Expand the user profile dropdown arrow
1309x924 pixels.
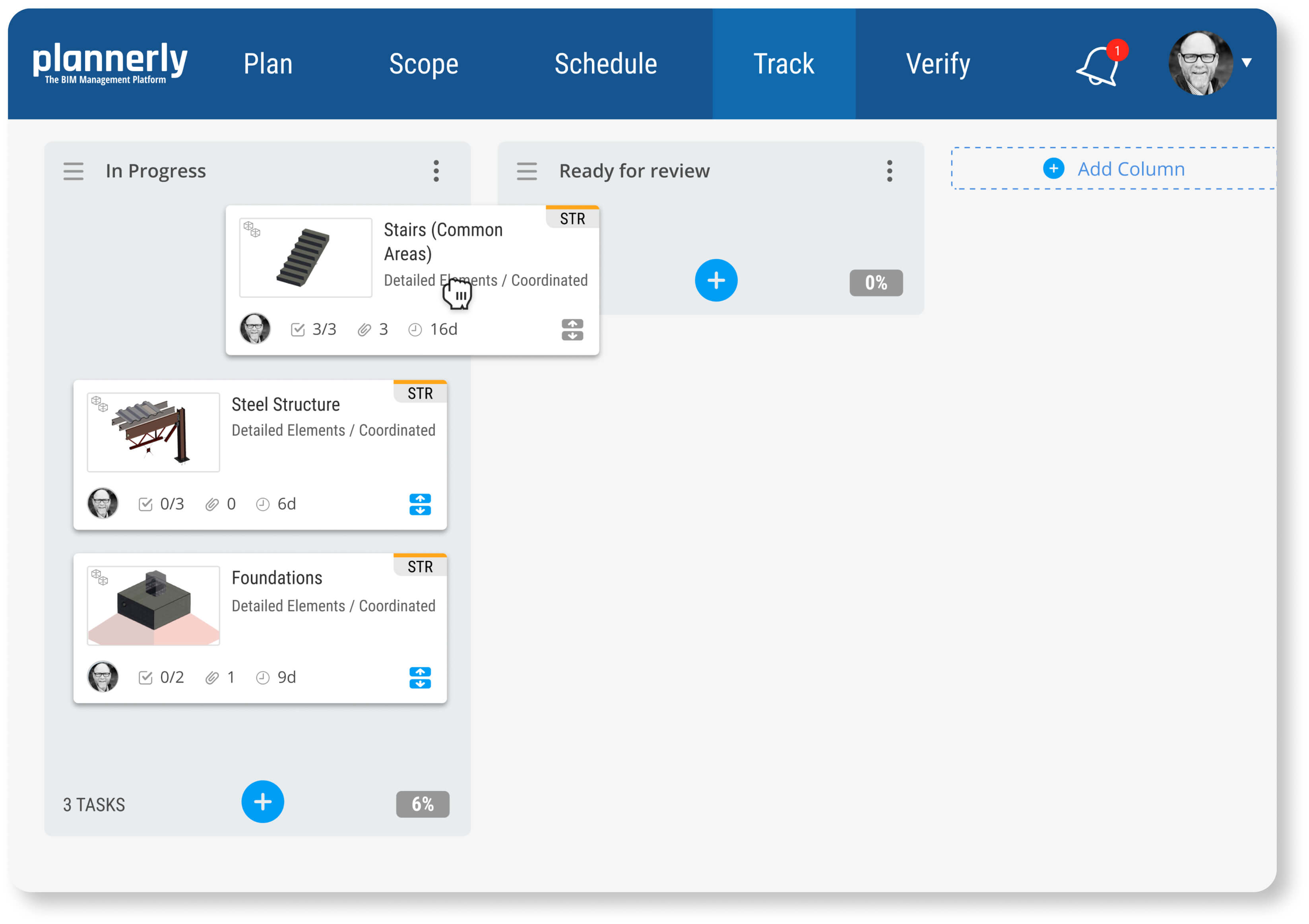[x=1247, y=63]
